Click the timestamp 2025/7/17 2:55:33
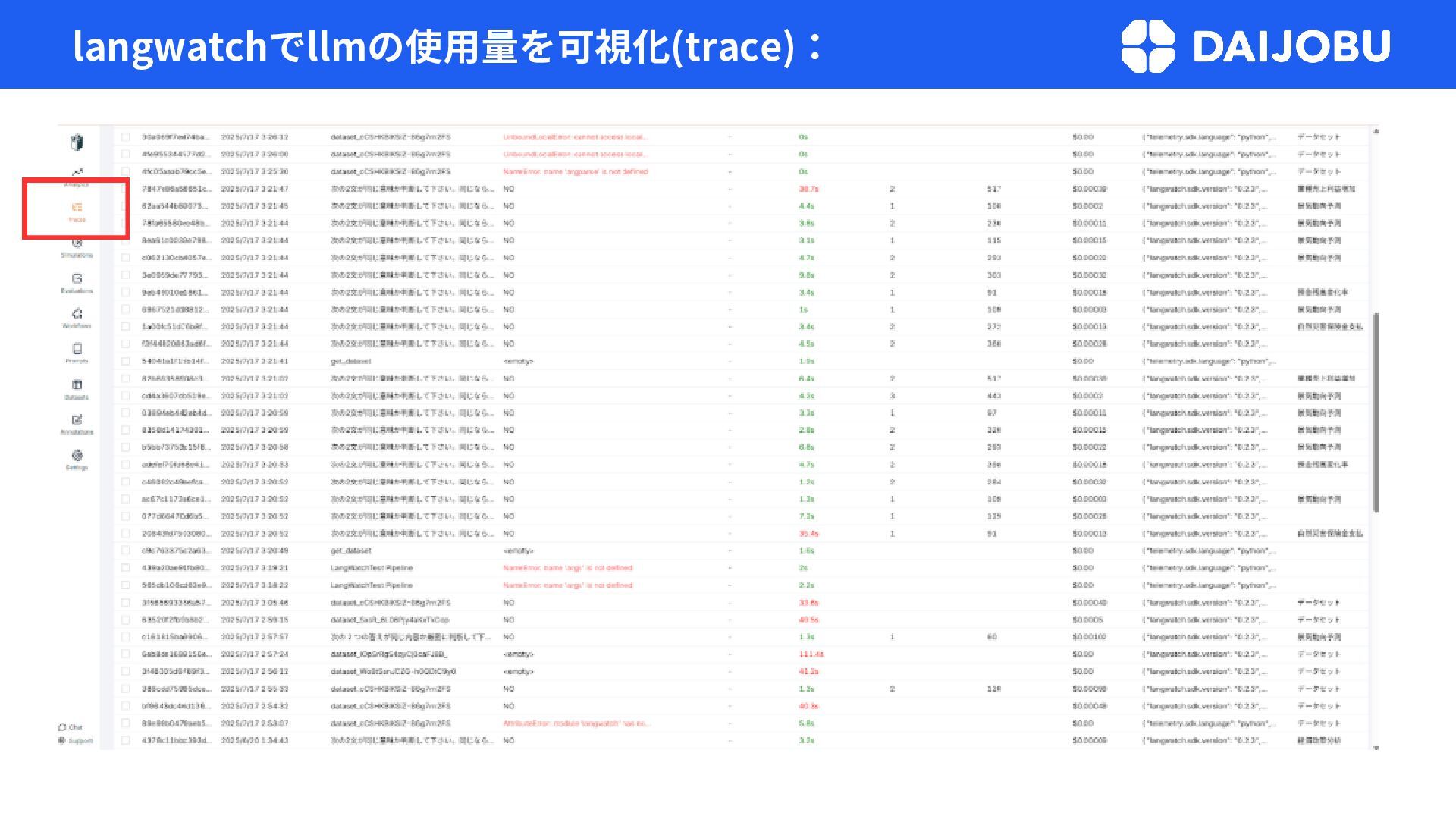1456x819 pixels. (255, 689)
